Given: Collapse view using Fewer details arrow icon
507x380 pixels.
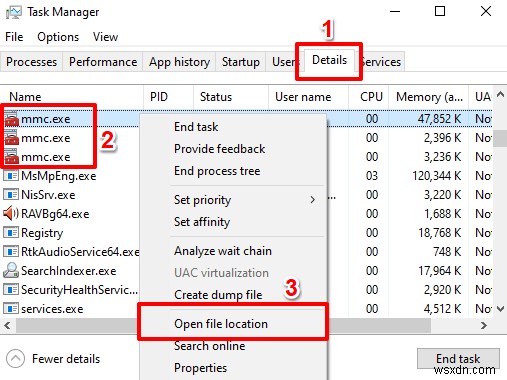Looking at the screenshot, I should pyautogui.click(x=15, y=359).
